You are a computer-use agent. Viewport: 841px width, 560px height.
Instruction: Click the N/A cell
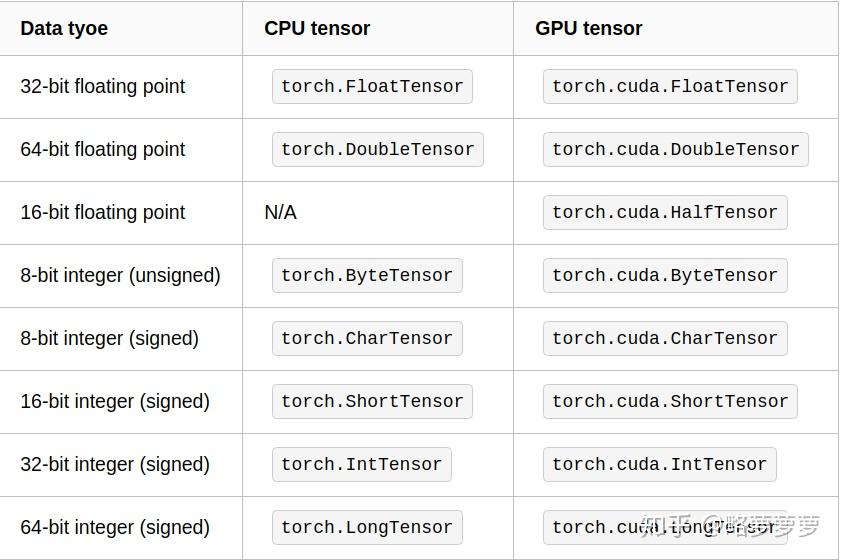click(281, 212)
